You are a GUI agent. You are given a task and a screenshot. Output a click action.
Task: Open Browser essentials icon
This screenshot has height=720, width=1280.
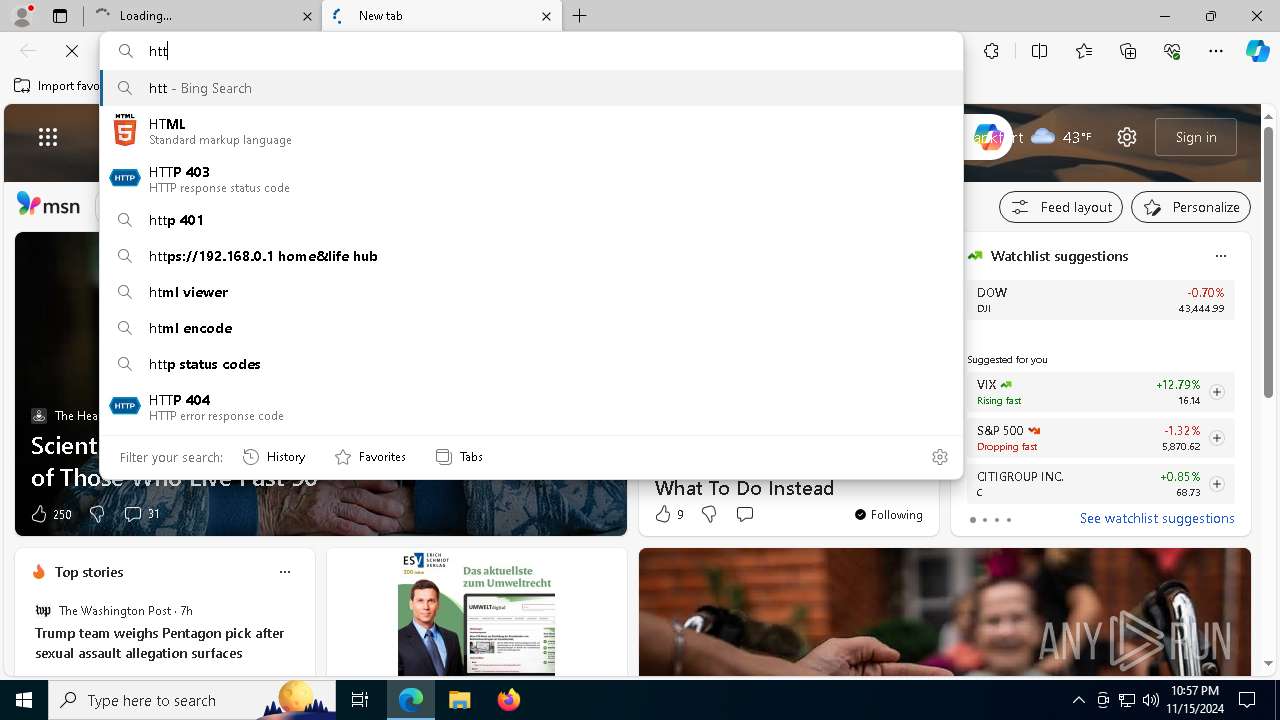click(1172, 51)
